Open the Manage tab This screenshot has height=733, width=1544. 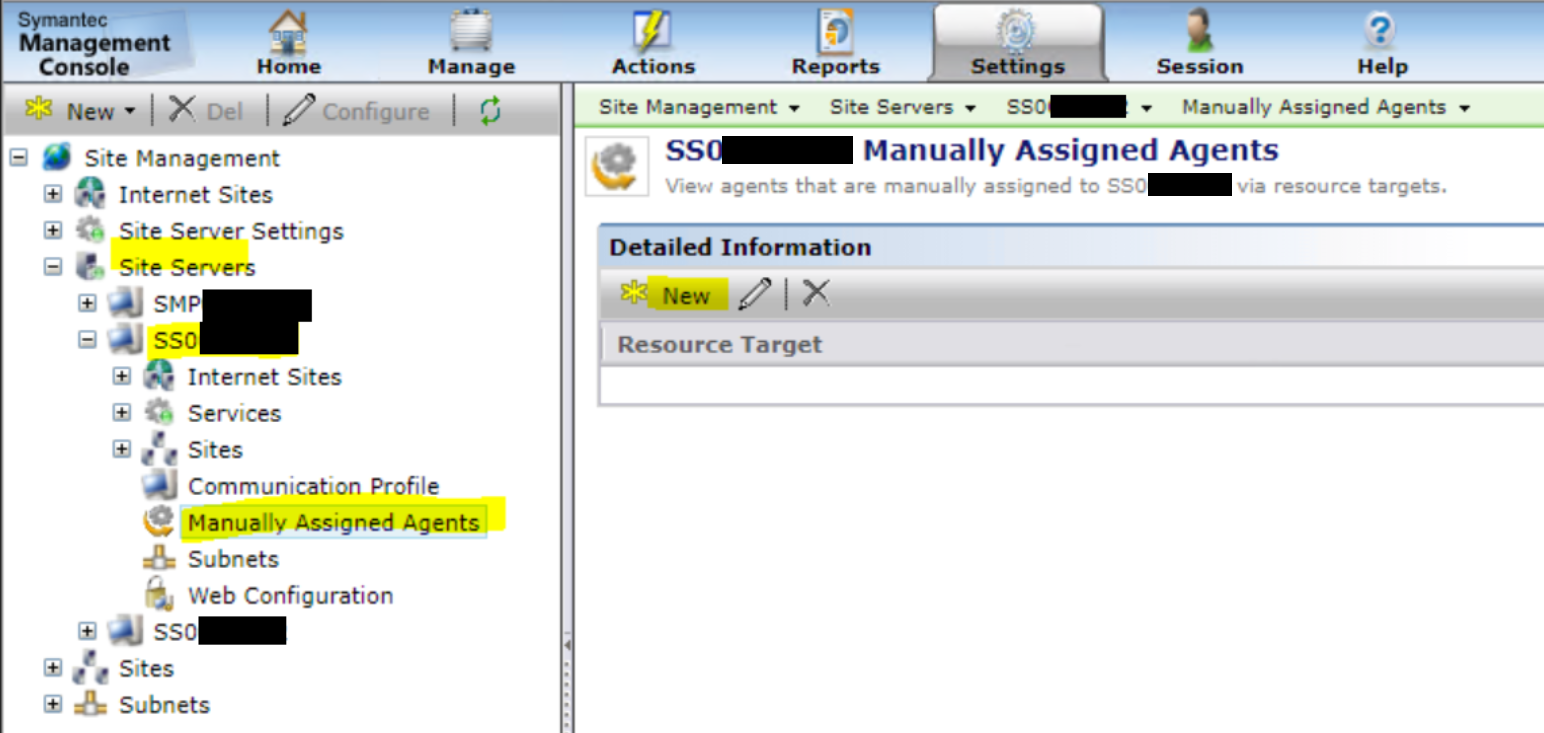click(x=471, y=42)
